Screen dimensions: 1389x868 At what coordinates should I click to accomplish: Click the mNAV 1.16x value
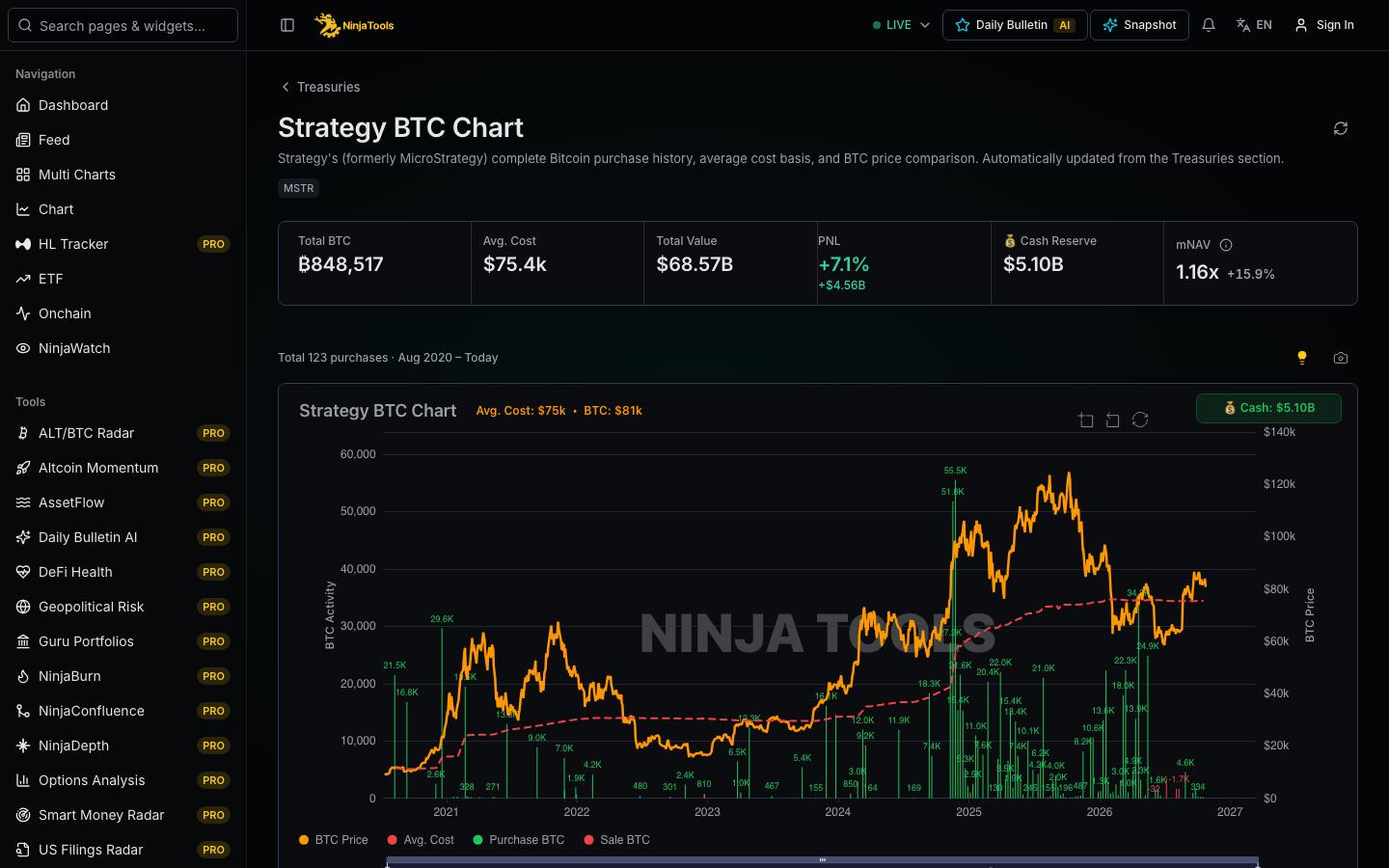coord(1197,272)
